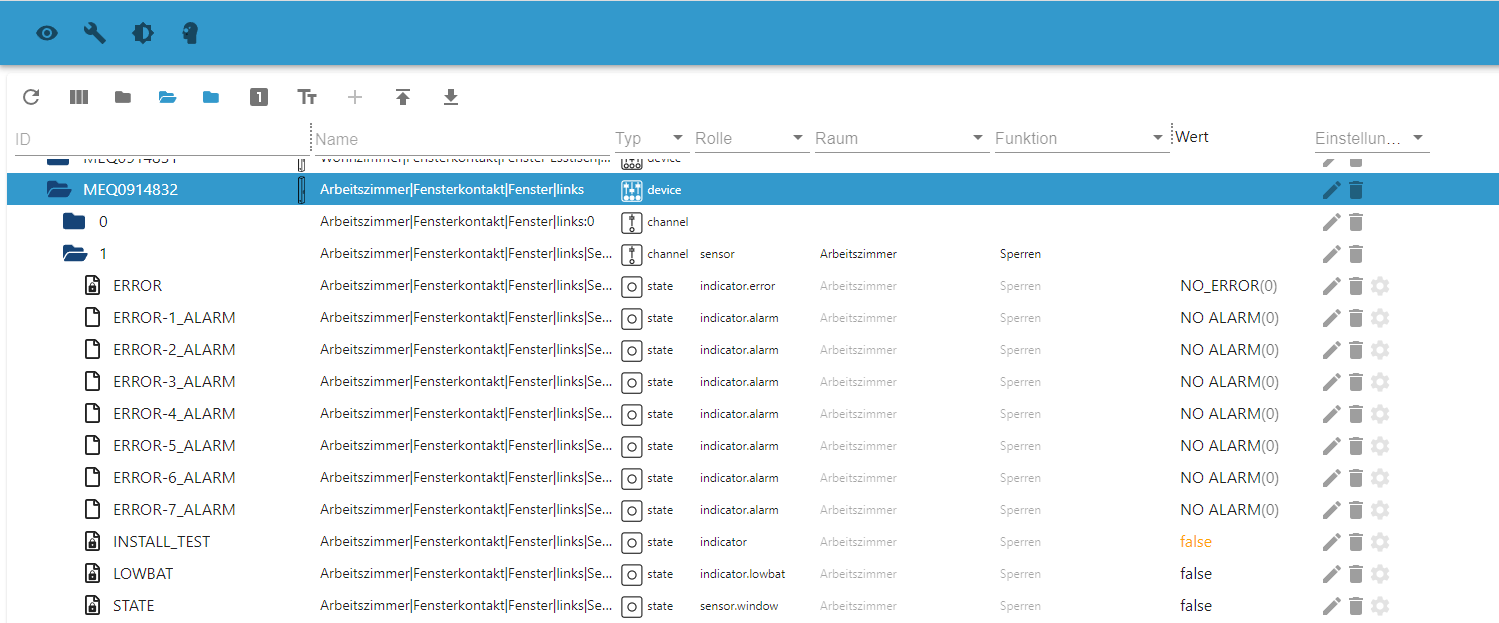
Task: Collapse all folders with the gray folder icon
Action: click(123, 97)
